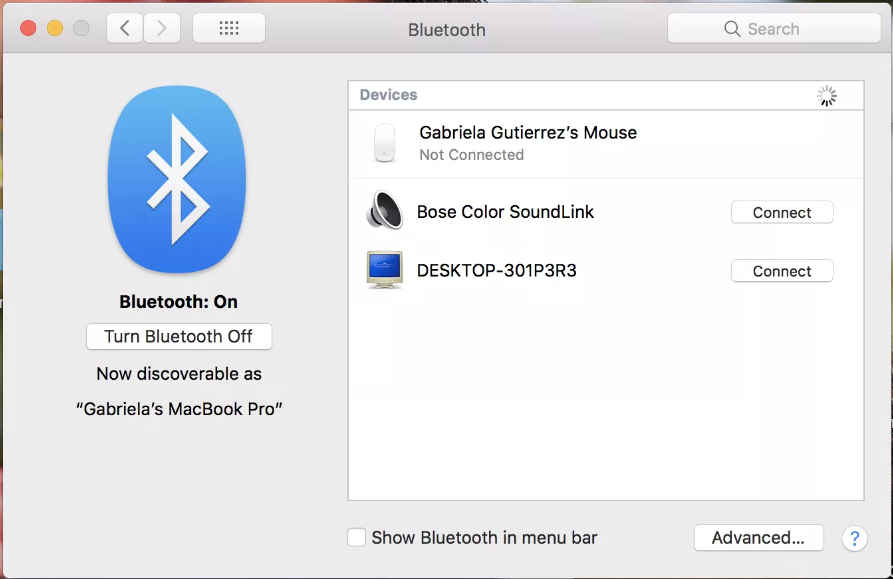The height and width of the screenshot is (579, 893).
Task: Open Advanced Bluetooth options
Action: (759, 537)
